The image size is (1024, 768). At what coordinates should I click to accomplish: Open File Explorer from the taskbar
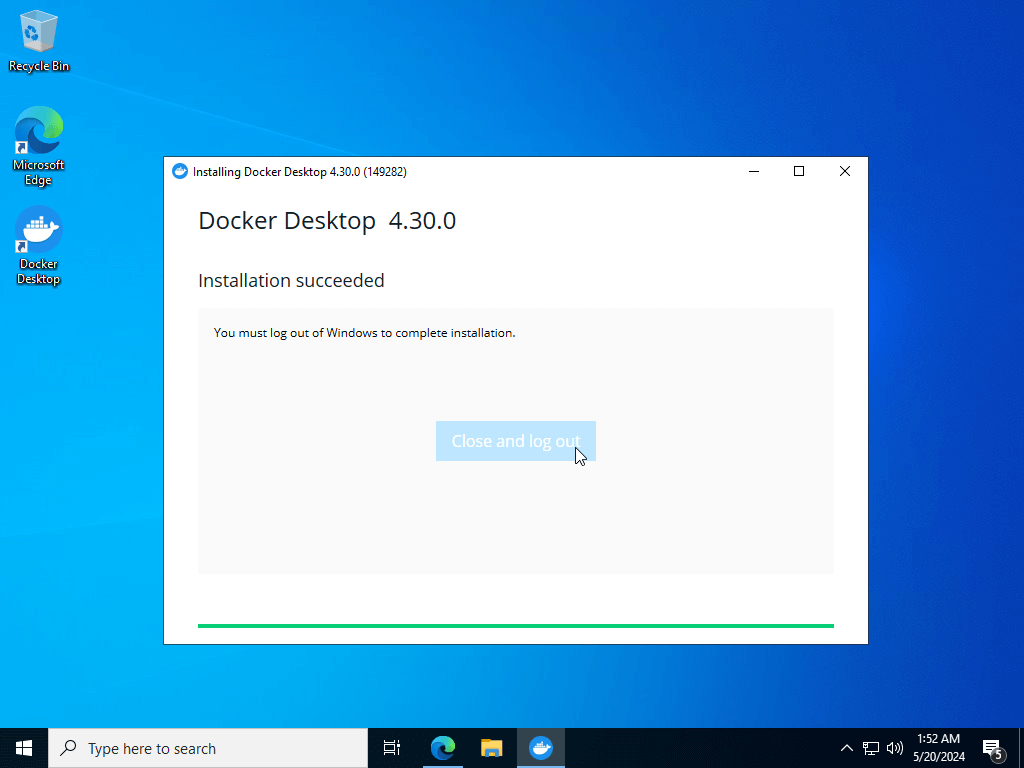click(x=491, y=748)
